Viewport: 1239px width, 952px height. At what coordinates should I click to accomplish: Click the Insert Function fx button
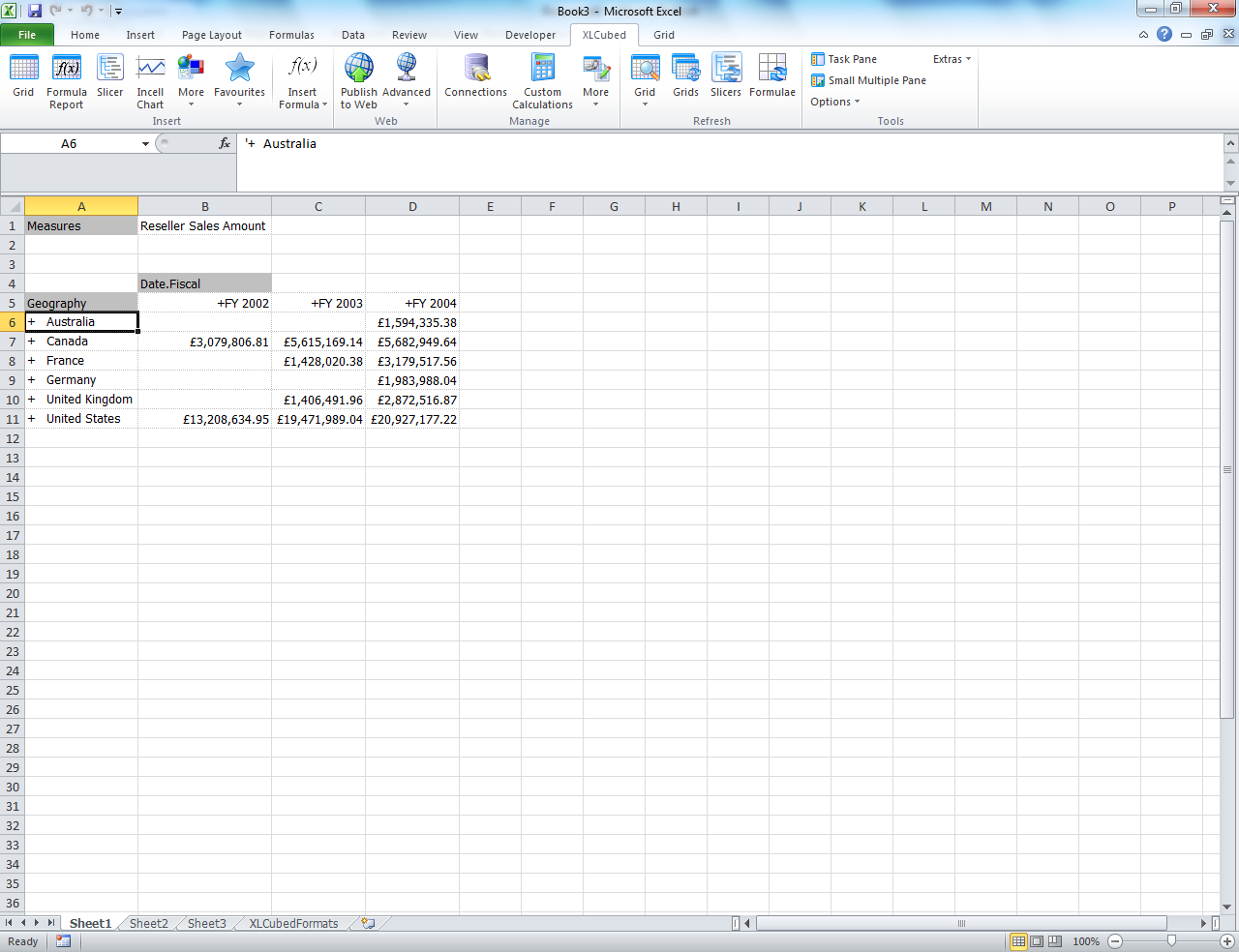tap(225, 143)
